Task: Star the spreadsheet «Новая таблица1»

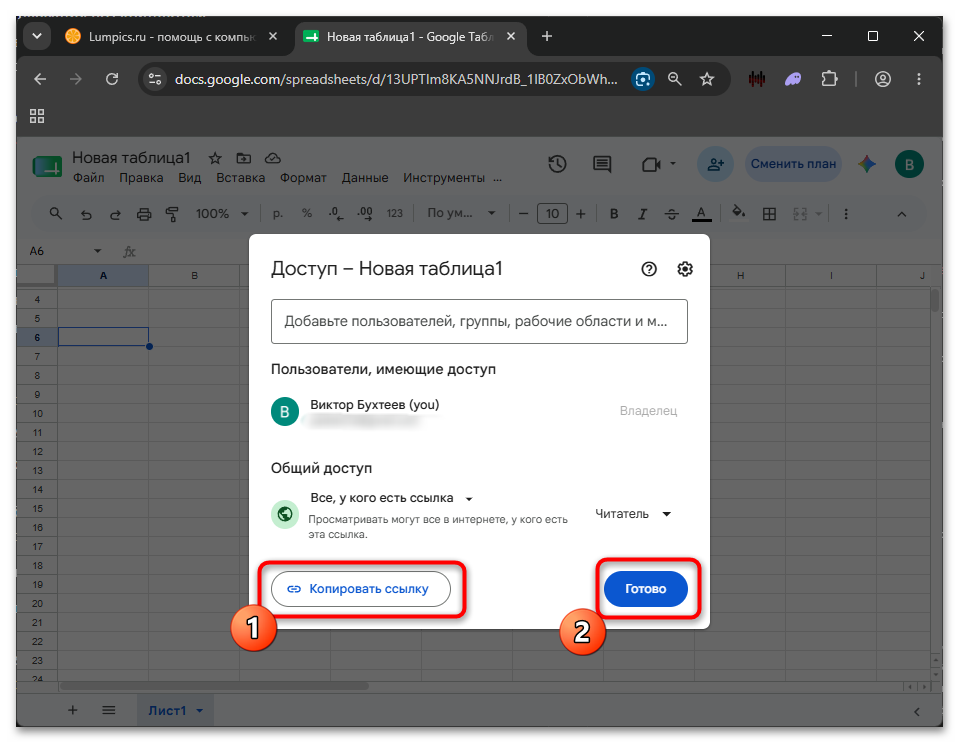Action: click(x=215, y=158)
